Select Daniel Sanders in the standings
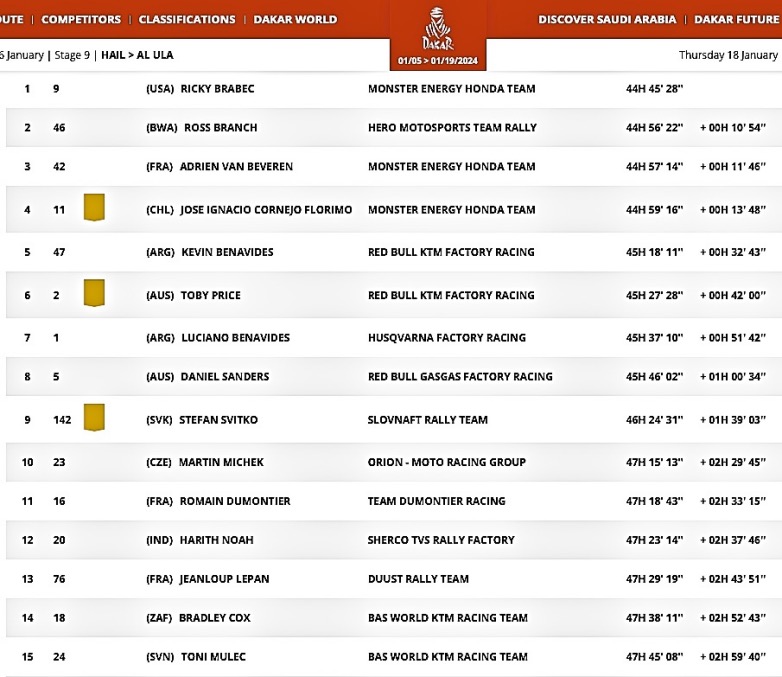The height and width of the screenshot is (677, 782). pos(225,377)
